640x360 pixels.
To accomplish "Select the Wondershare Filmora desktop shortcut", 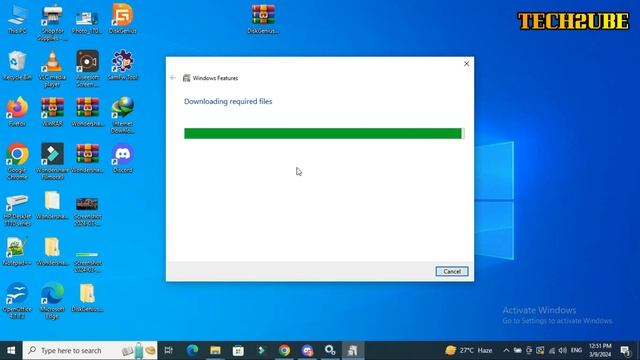I will click(53, 161).
